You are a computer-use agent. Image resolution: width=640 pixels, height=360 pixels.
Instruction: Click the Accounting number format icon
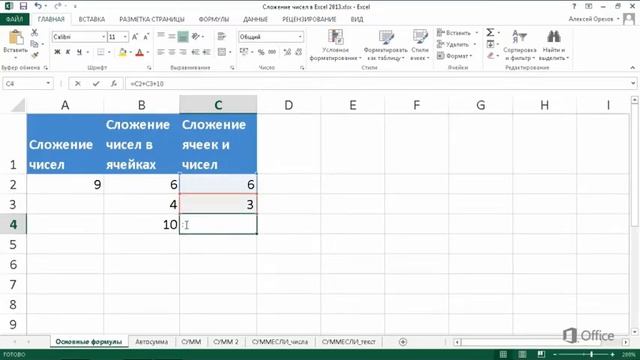[244, 52]
